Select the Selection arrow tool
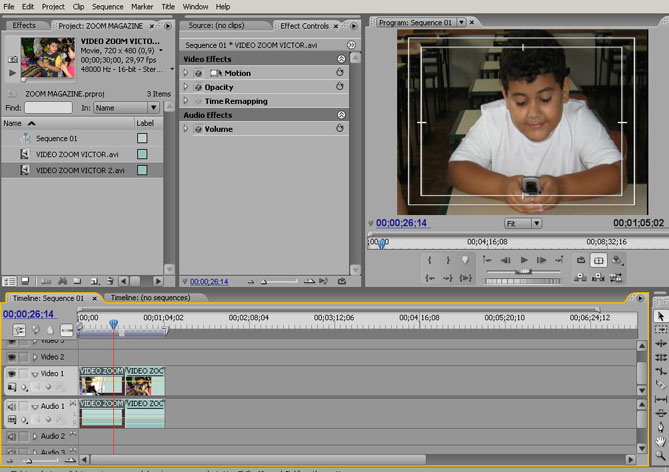Viewport: 669px width, 472px height. click(660, 316)
